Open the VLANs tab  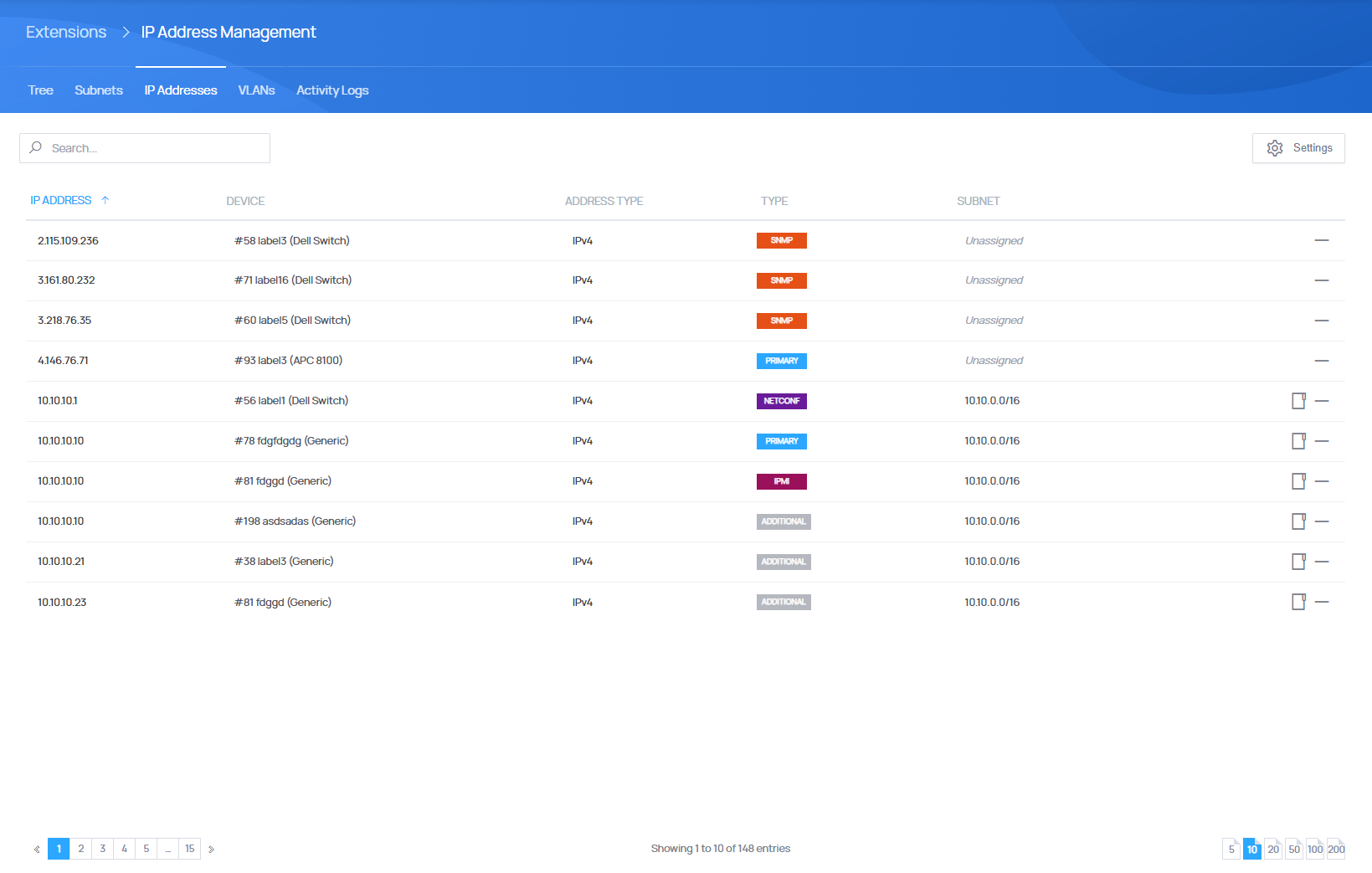[256, 90]
